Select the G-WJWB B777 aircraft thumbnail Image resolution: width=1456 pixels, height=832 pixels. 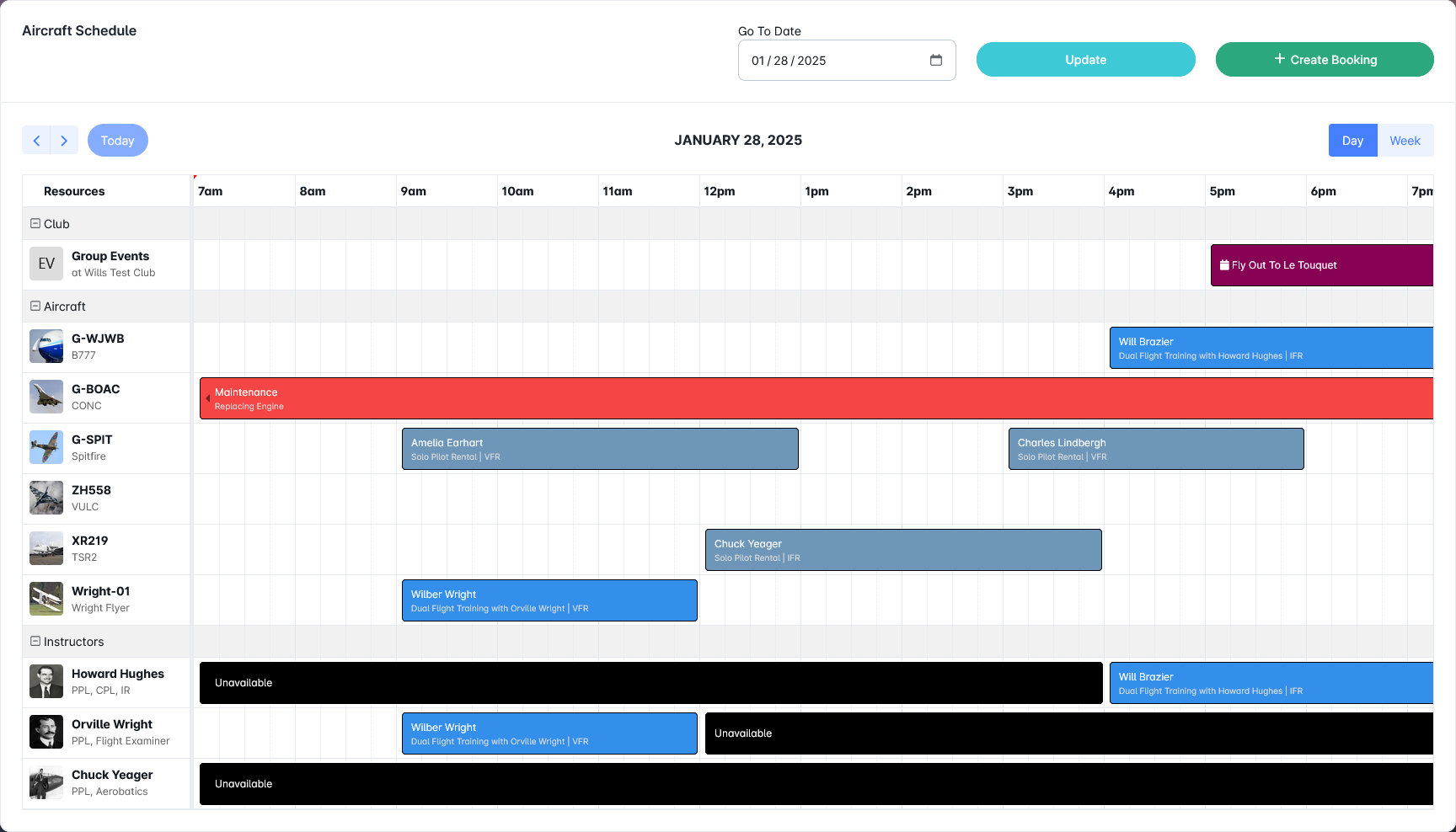pos(46,346)
